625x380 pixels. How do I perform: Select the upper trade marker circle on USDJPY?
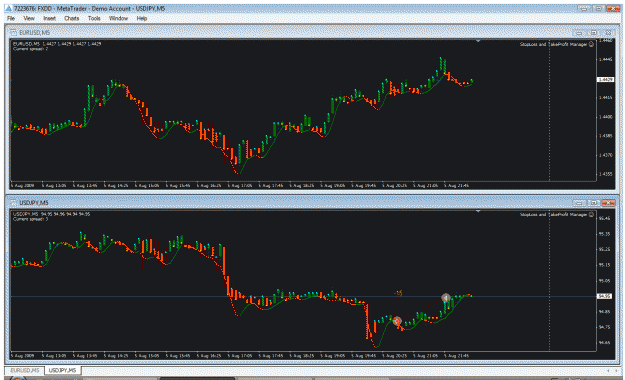click(x=446, y=297)
